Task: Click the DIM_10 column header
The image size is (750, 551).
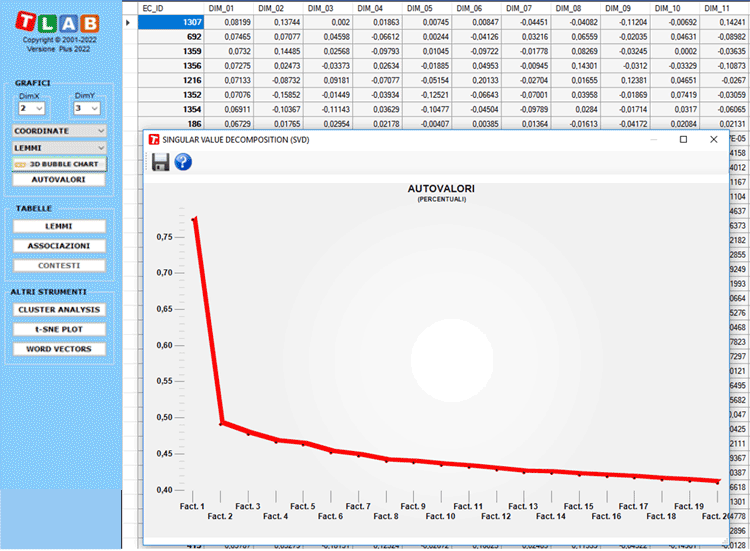Action: coord(675,9)
